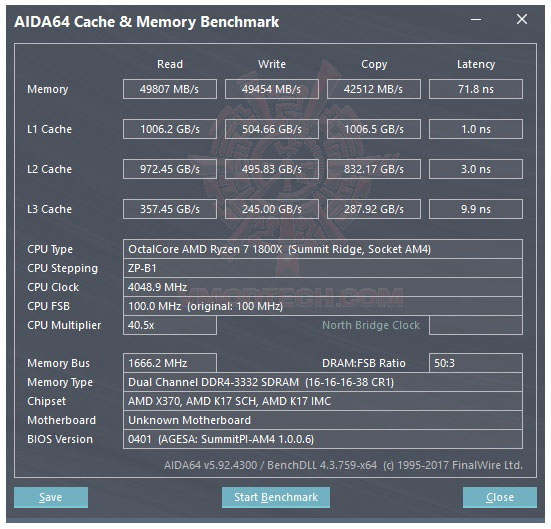Select Memory Latency value 71.8 ns

point(476,89)
